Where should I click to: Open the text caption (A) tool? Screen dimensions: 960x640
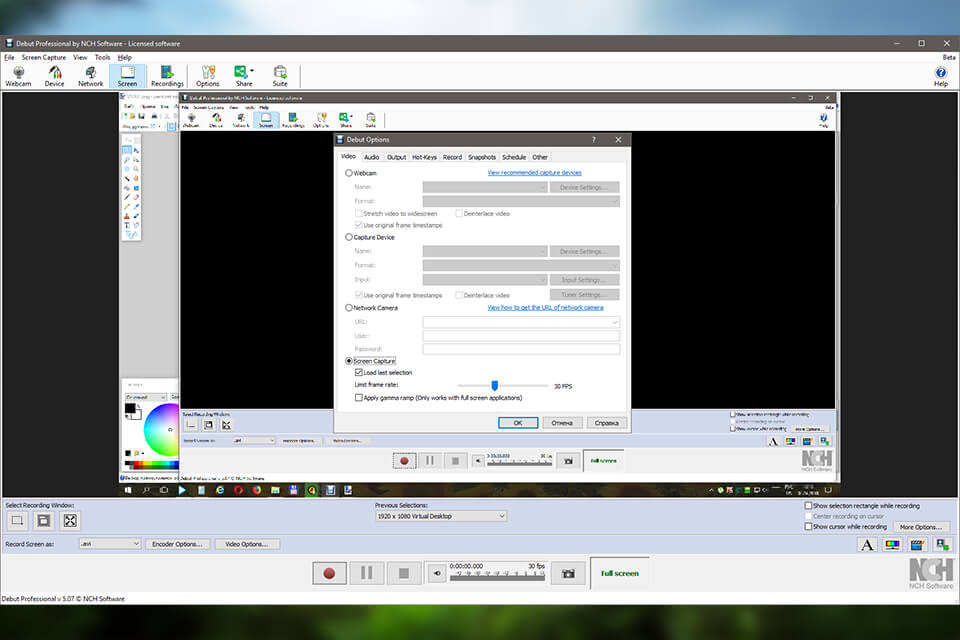(x=867, y=544)
